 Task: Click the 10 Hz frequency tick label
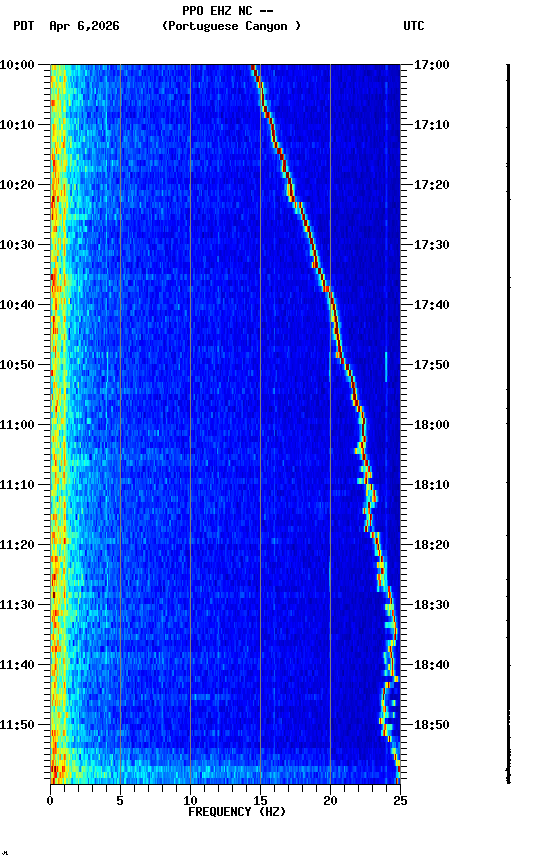pyautogui.click(x=190, y=801)
